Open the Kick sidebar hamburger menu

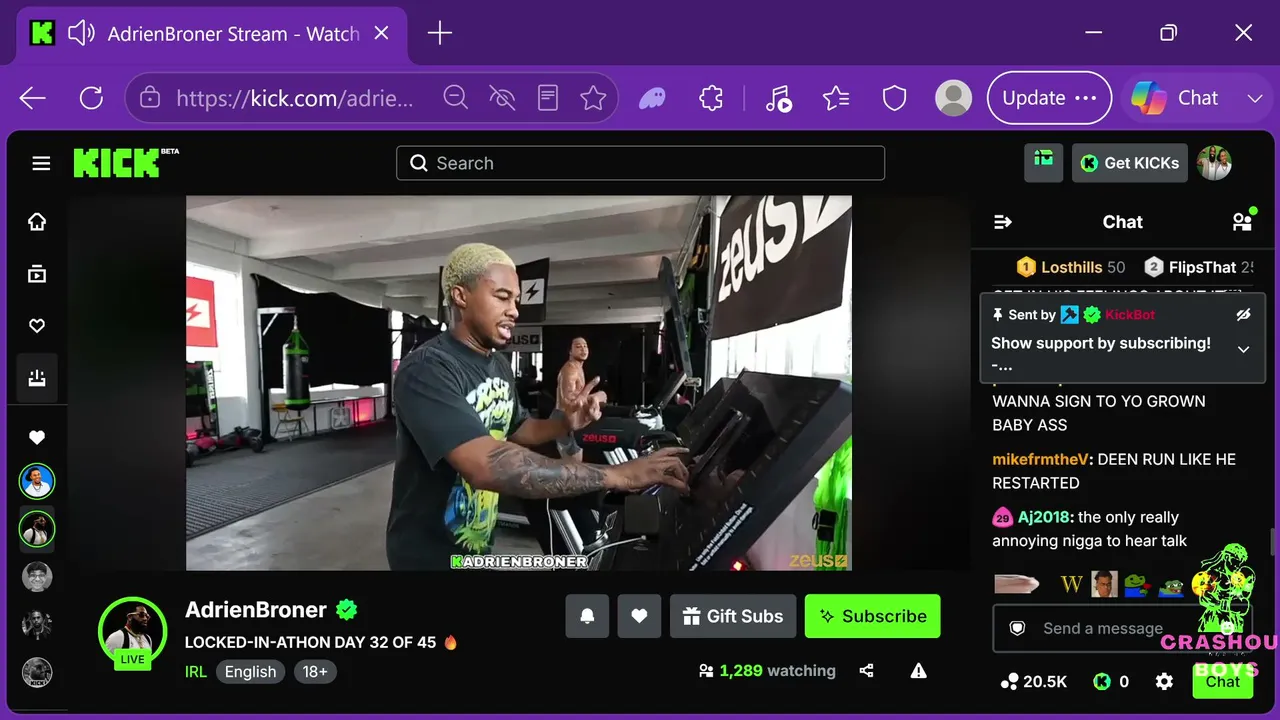[x=41, y=163]
